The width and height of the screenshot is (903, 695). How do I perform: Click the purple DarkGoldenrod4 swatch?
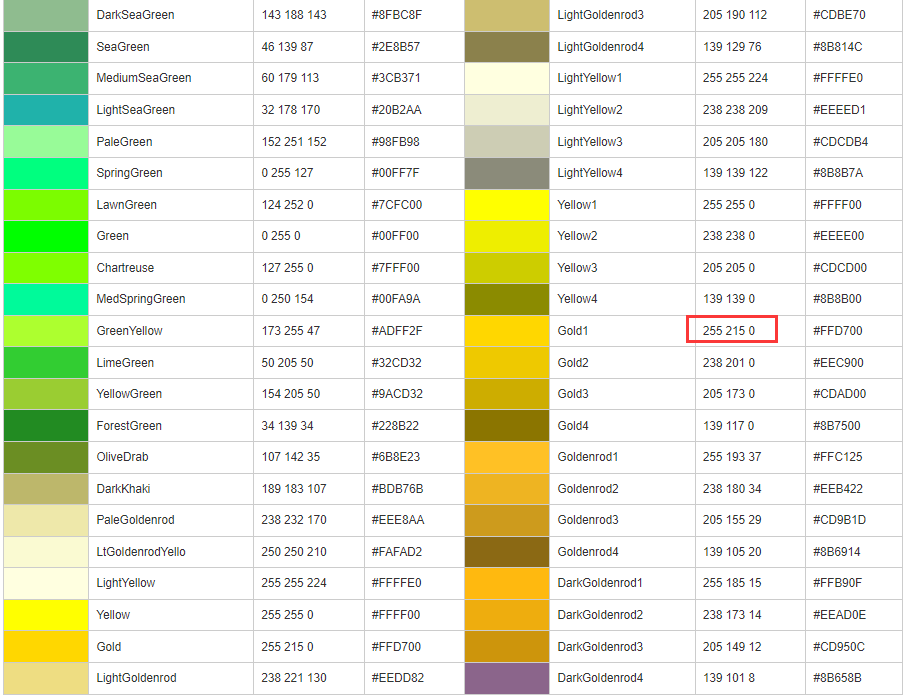pyautogui.click(x=507, y=678)
